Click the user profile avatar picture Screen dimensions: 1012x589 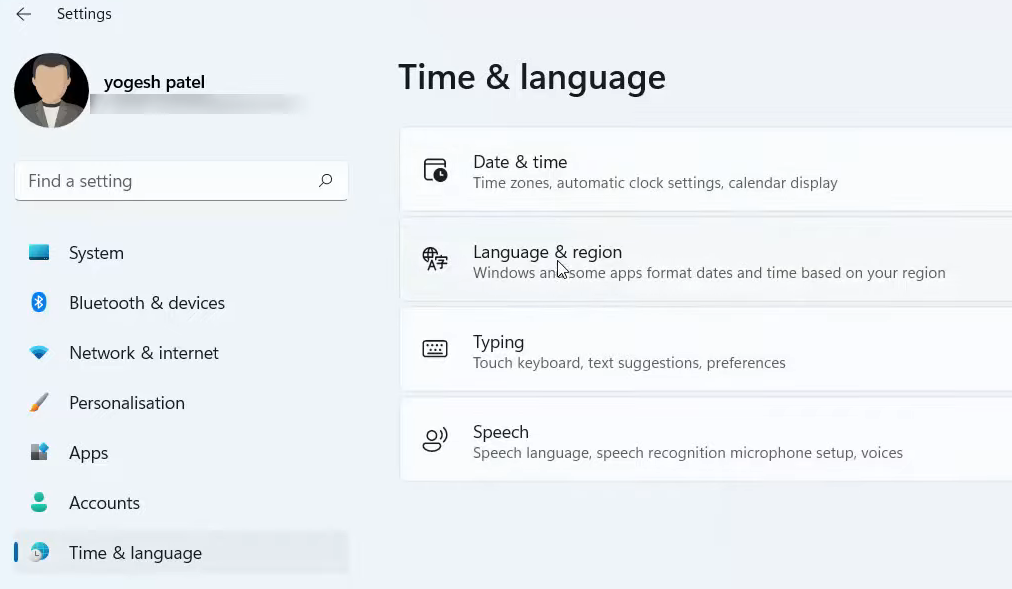click(51, 90)
